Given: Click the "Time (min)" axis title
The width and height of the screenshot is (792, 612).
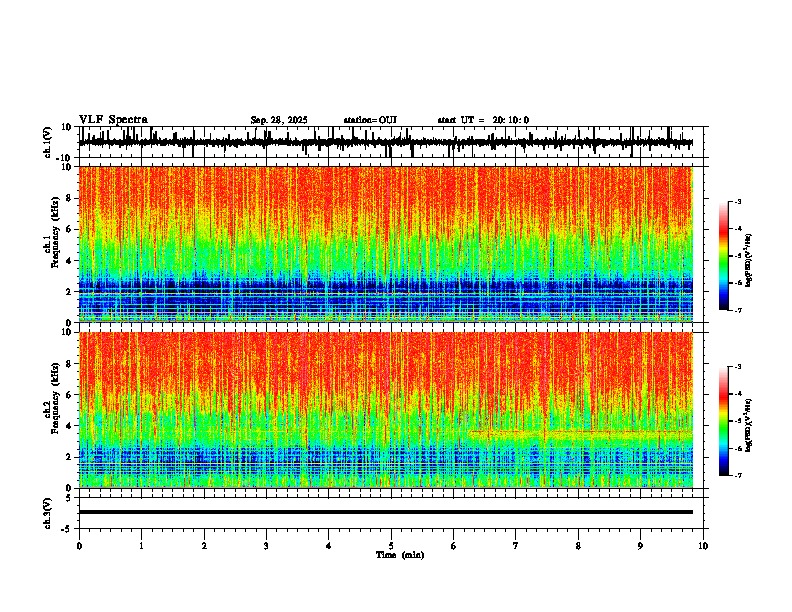Looking at the screenshot, I should 400,555.
